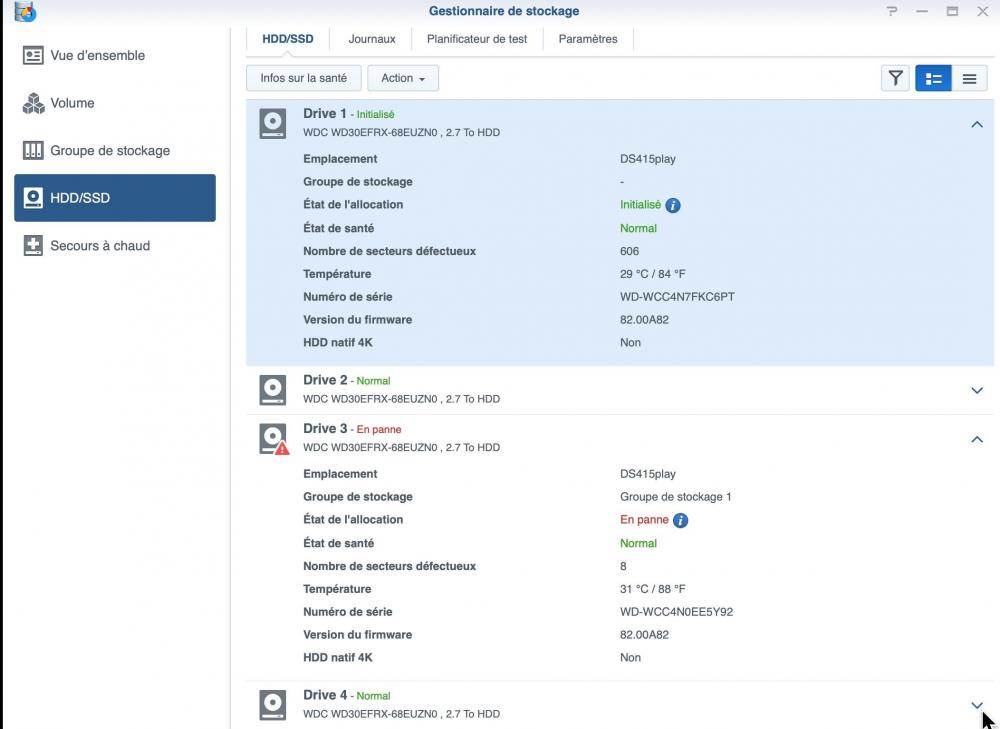Click info icon beside En panne status
Image resolution: width=1000 pixels, height=729 pixels.
[x=680, y=520]
